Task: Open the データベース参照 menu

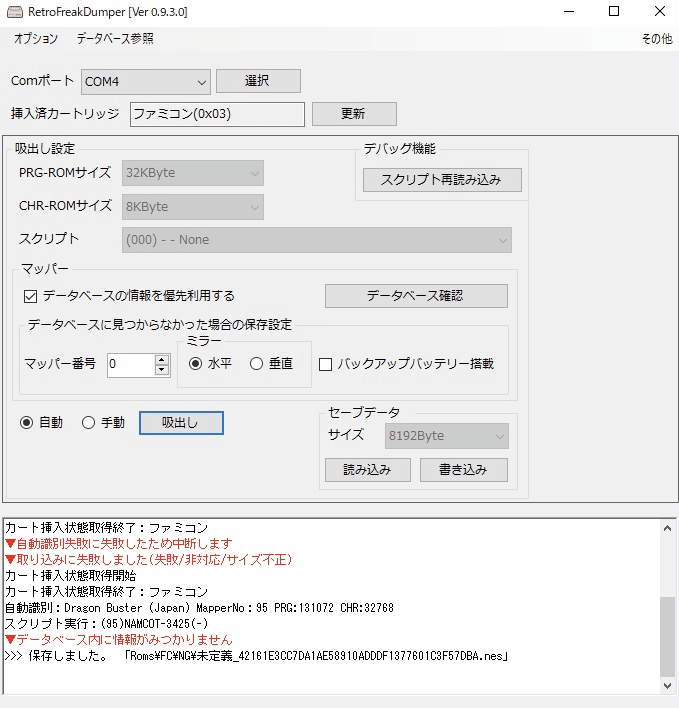Action: pos(115,39)
